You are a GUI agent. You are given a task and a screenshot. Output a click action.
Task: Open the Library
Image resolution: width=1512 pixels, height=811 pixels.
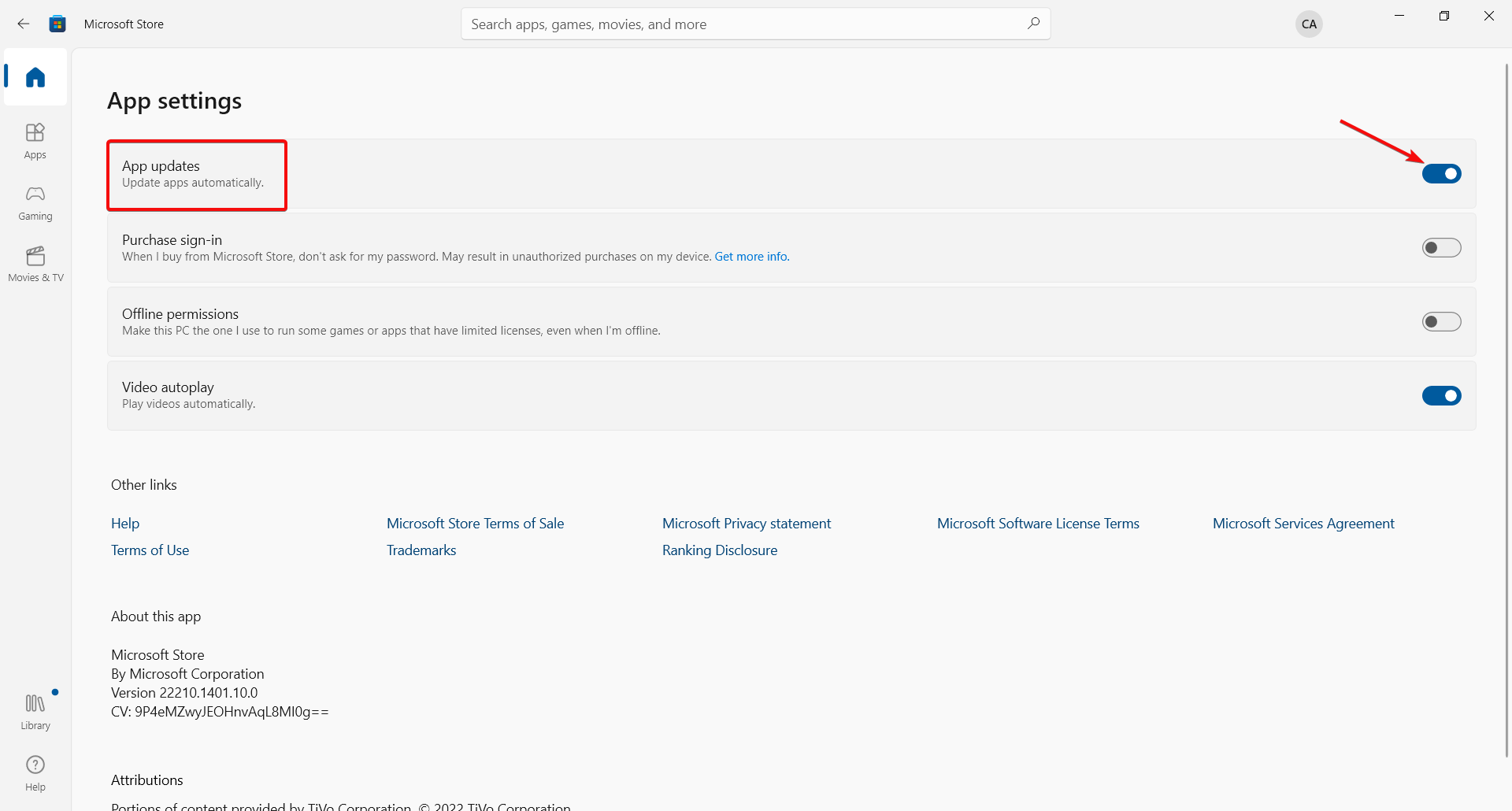(35, 712)
